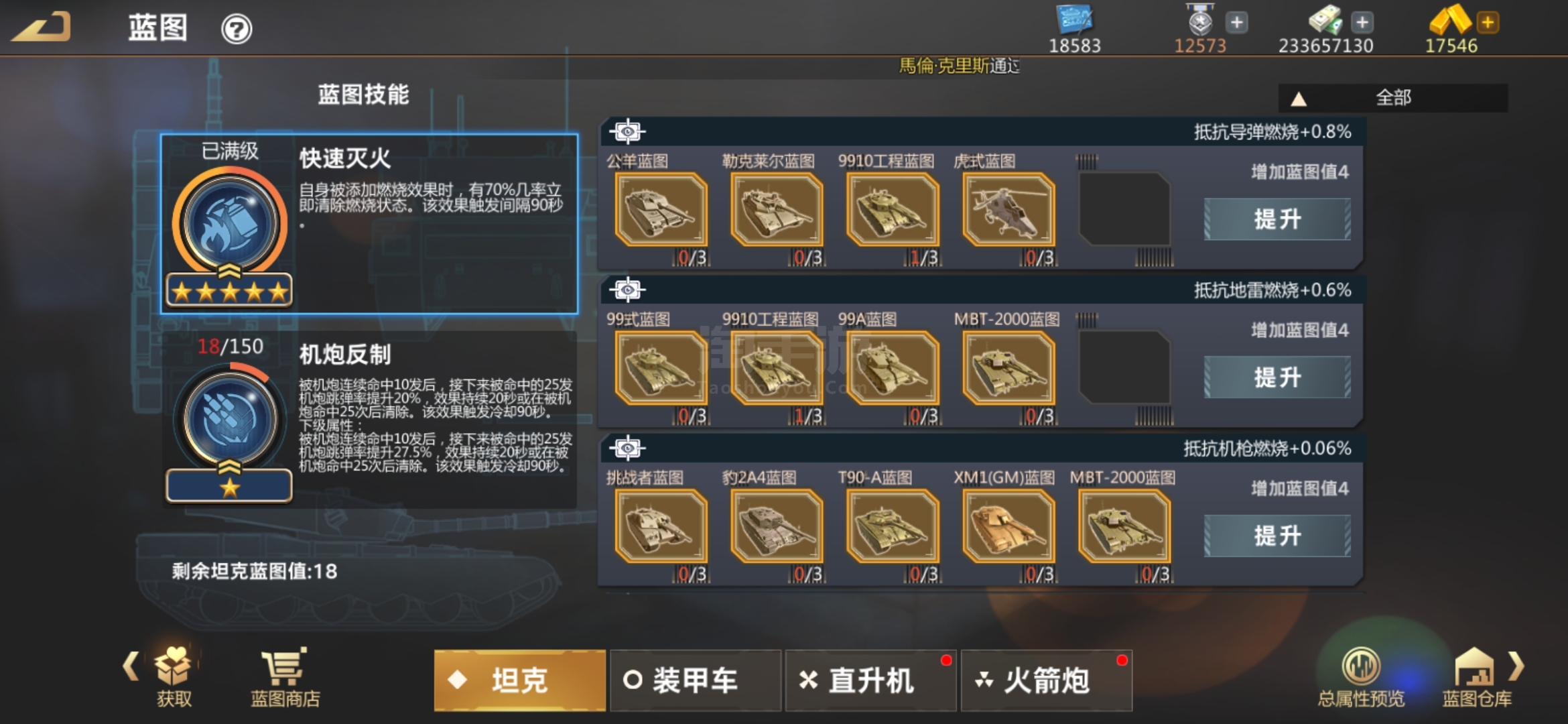Viewport: 1568px width, 724px height.
Task: Click 提升 for 抵抗导弹燃烧 row
Action: tap(1277, 219)
